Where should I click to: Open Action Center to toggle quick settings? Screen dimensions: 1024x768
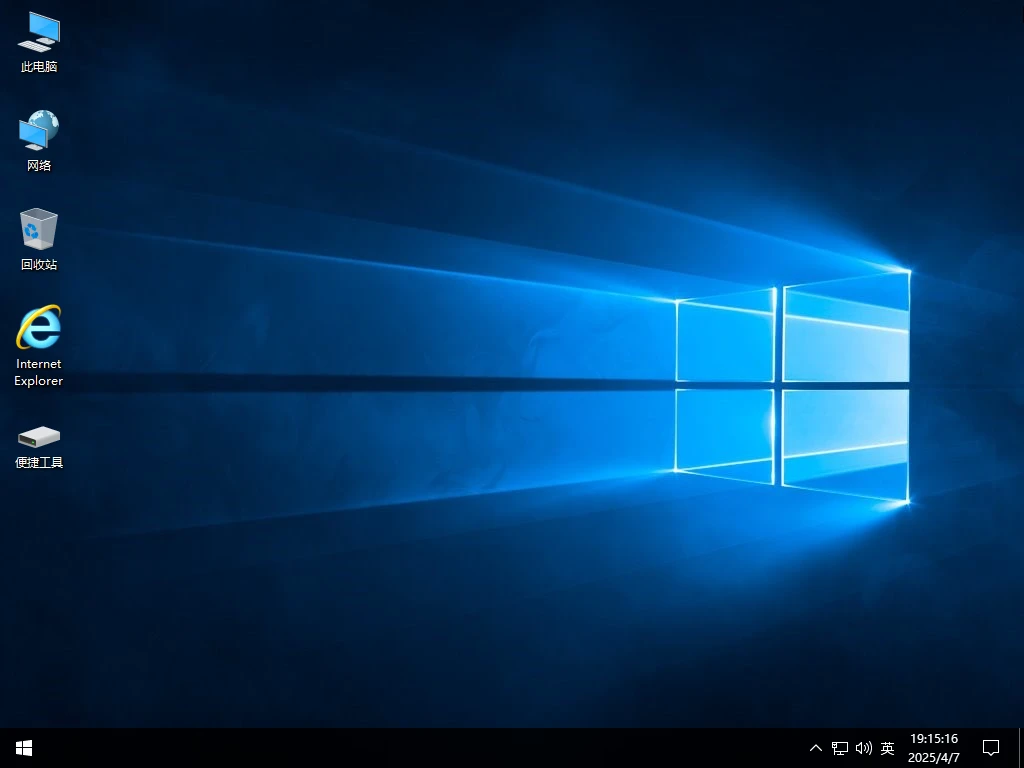point(991,747)
